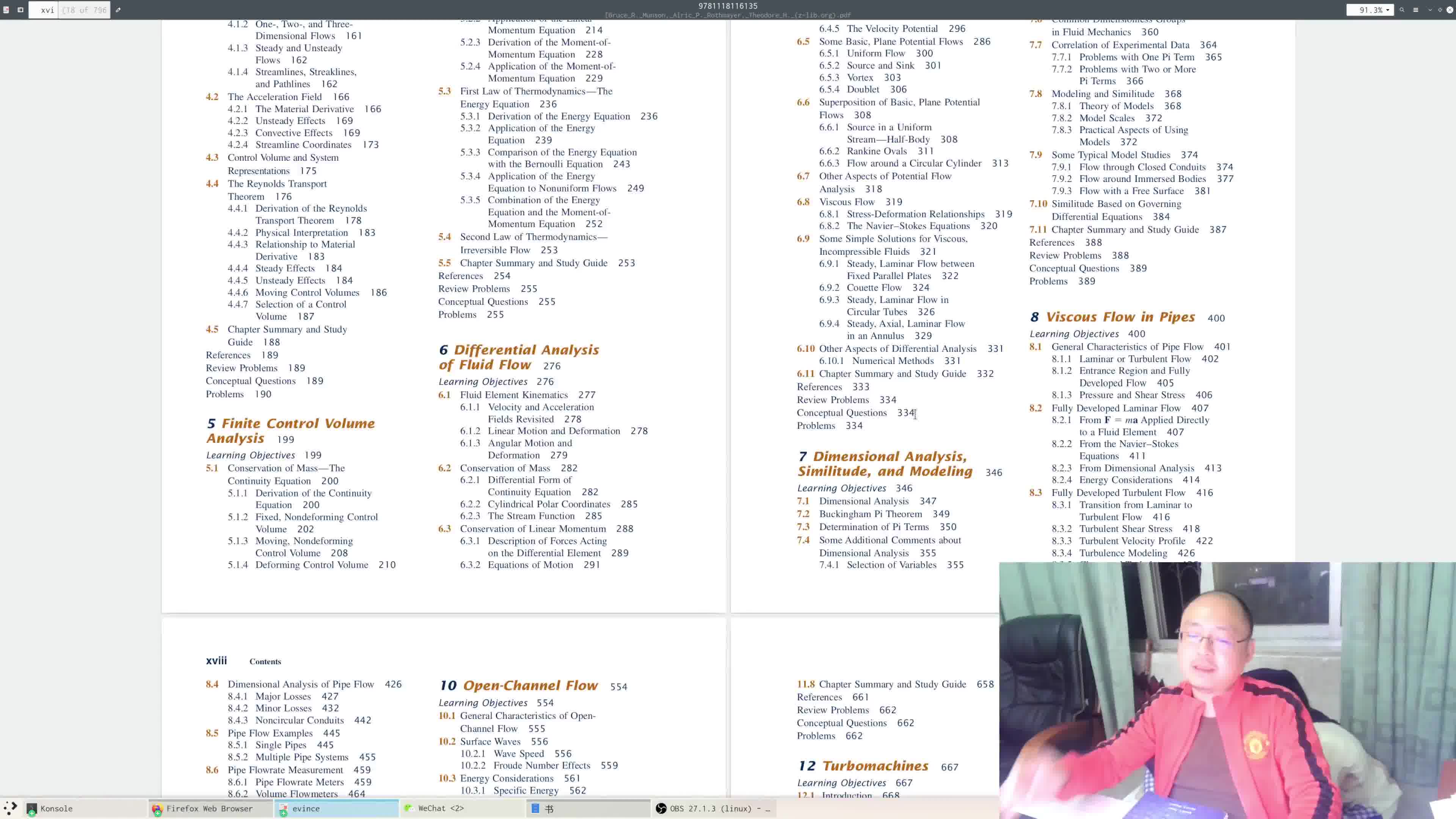Image resolution: width=1456 pixels, height=819 pixels.
Task: Click entry 6.6.2 Rankine Ovals
Action: (x=876, y=151)
